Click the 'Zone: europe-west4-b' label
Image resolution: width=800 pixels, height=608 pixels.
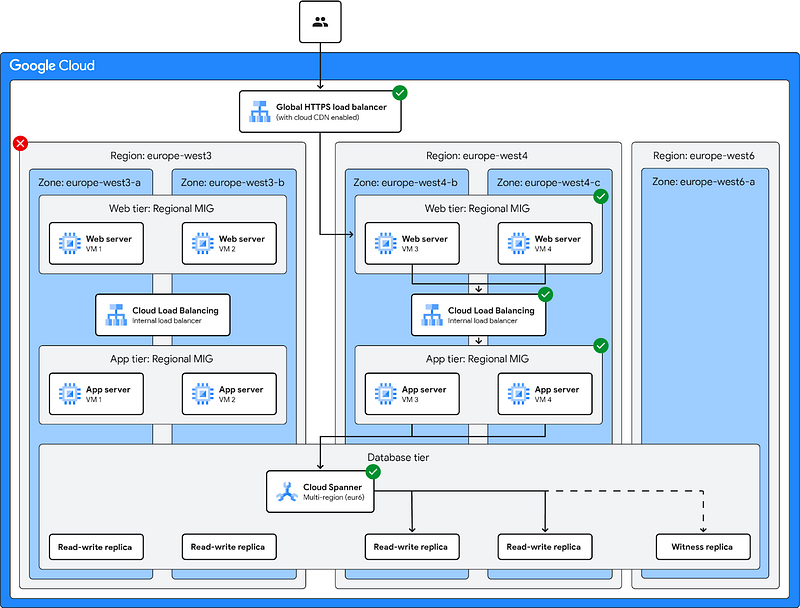[405, 183]
